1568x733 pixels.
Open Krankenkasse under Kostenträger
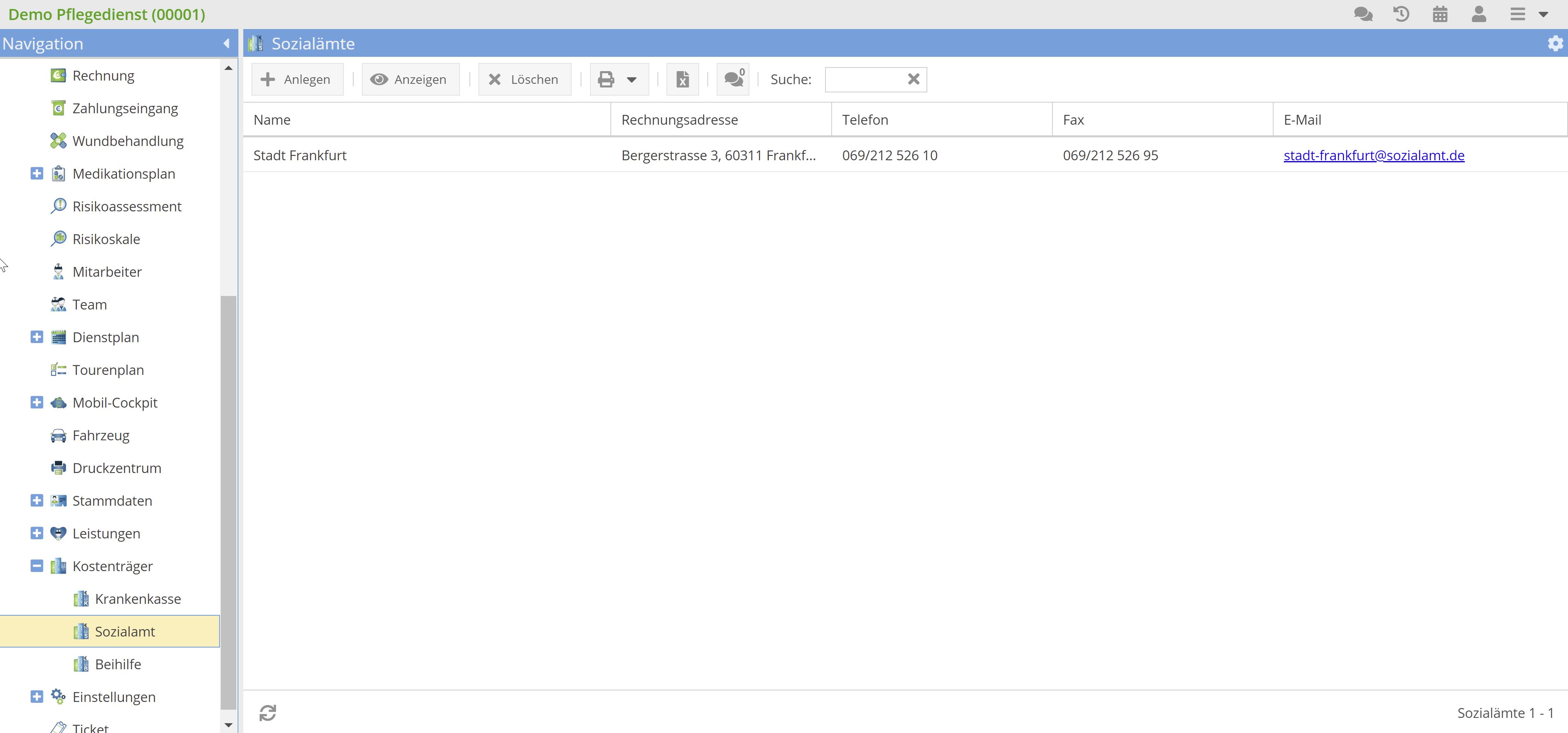137,599
